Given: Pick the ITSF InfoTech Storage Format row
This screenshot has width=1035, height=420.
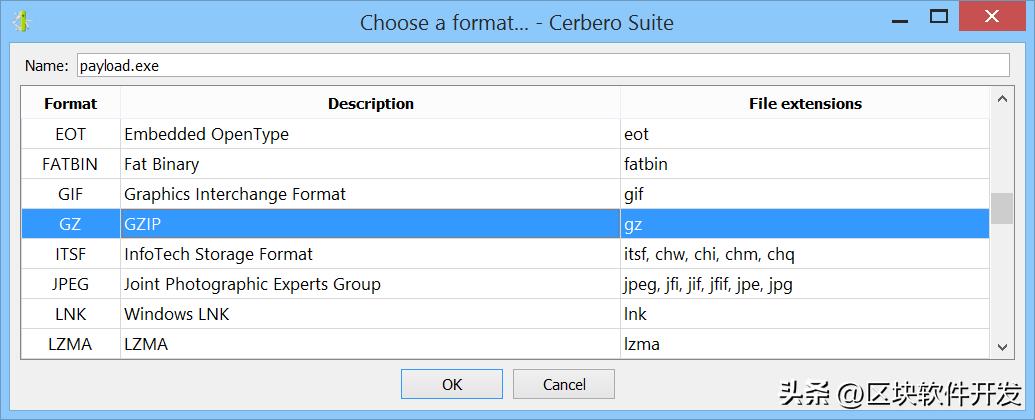Looking at the screenshot, I should tap(370, 254).
